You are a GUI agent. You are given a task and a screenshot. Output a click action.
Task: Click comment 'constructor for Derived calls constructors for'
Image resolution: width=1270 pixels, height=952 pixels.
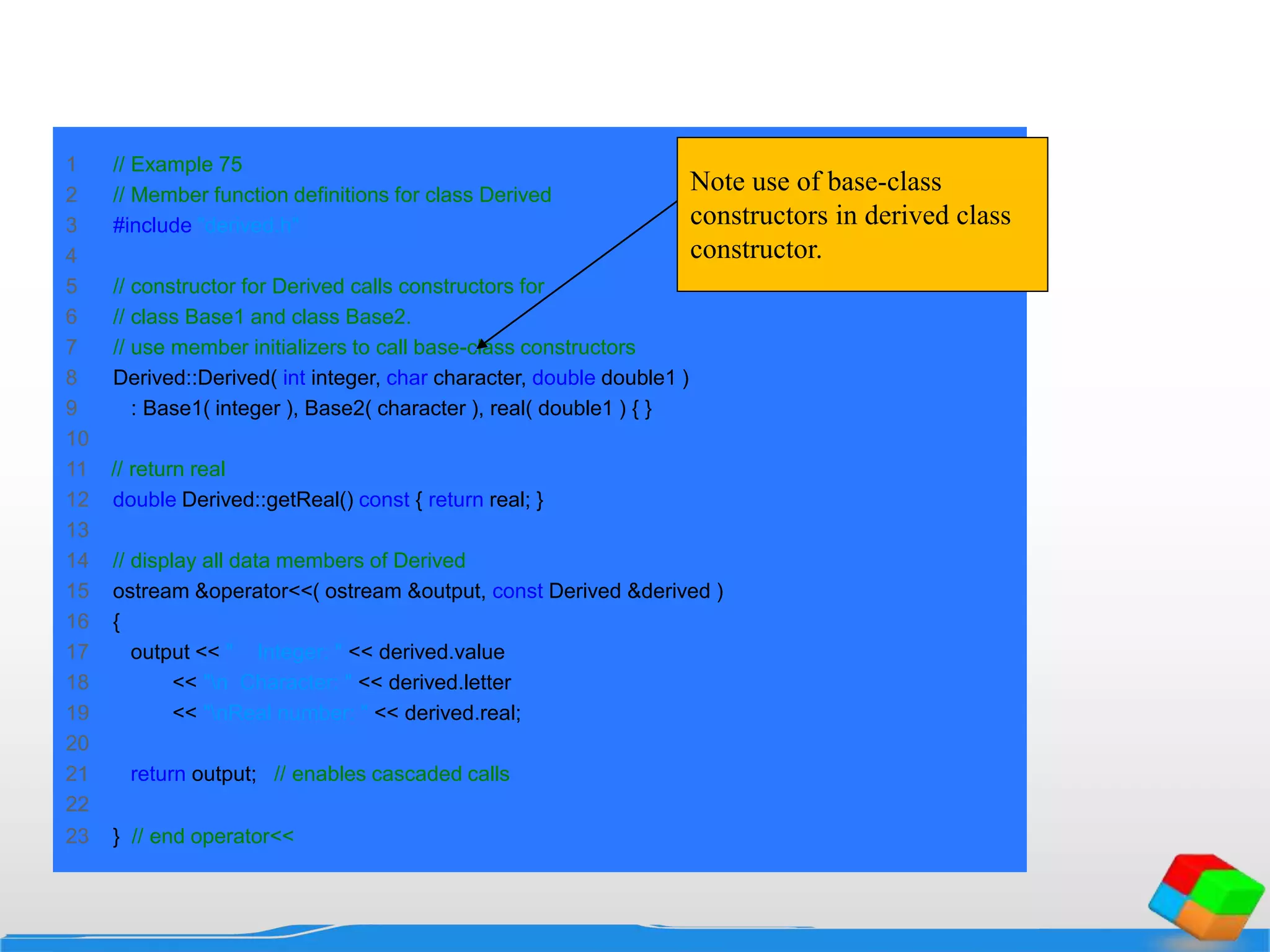click(329, 286)
